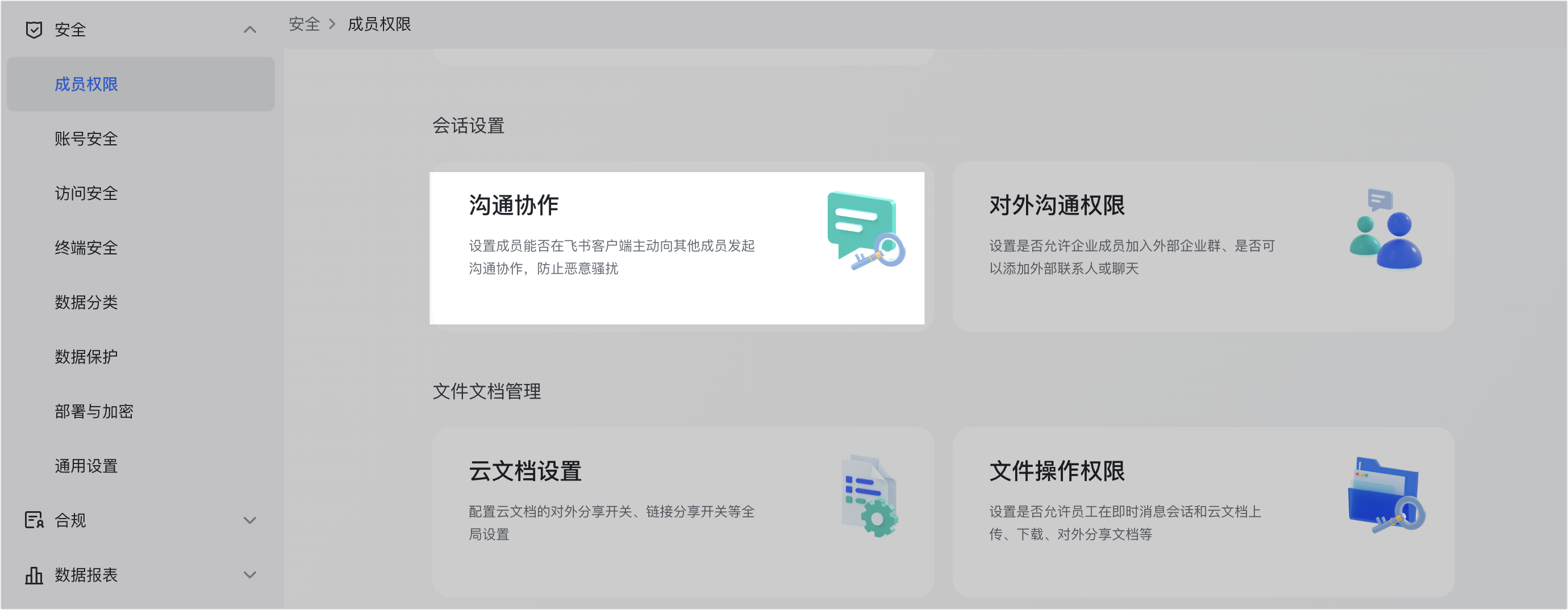The image size is (1568, 610).
Task: Expand the 合规 section chevron
Action: tap(249, 520)
